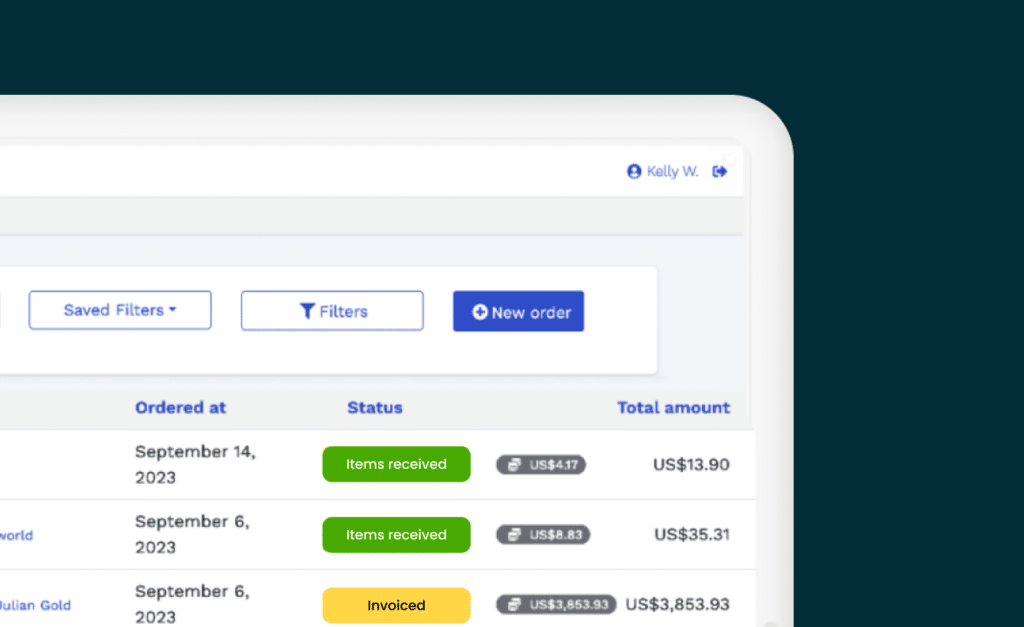
Task: Open the Julian Gold link
Action: tap(35, 605)
